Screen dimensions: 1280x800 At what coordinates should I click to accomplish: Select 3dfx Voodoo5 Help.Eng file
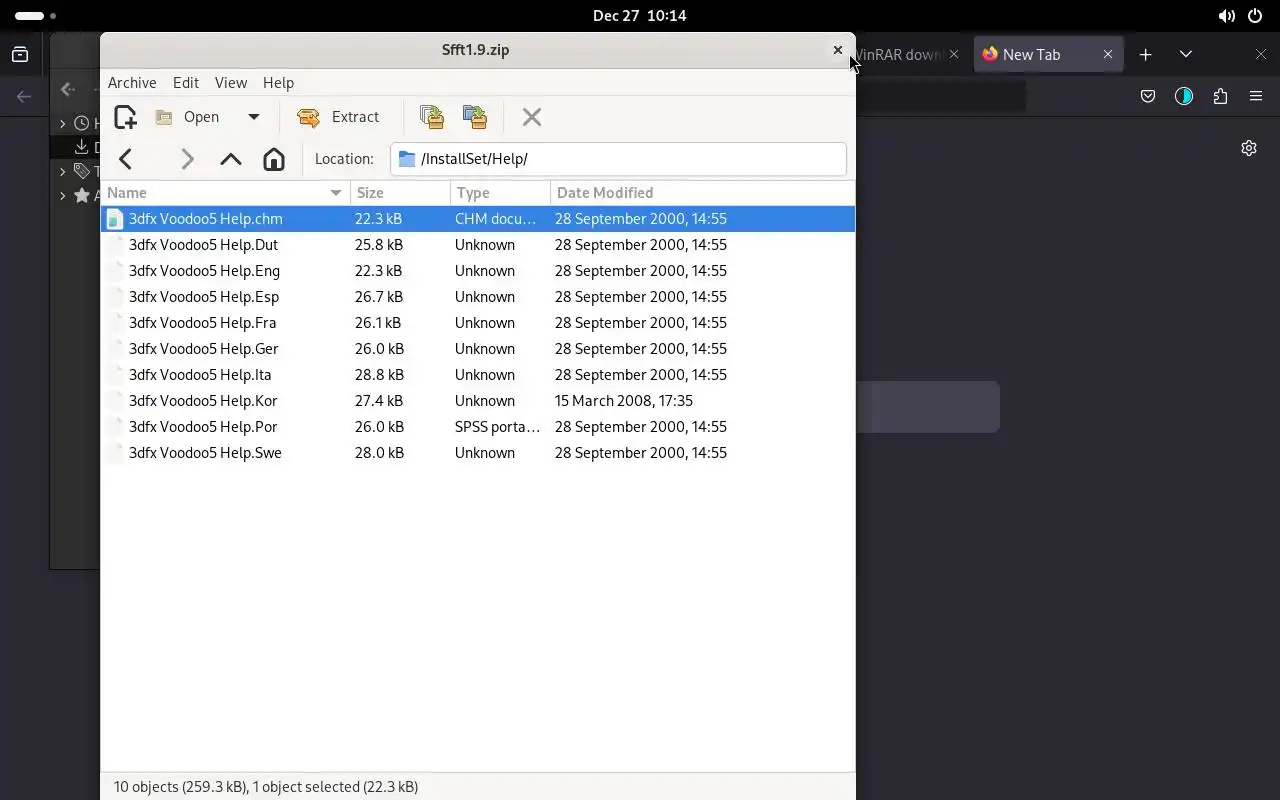tap(478, 271)
